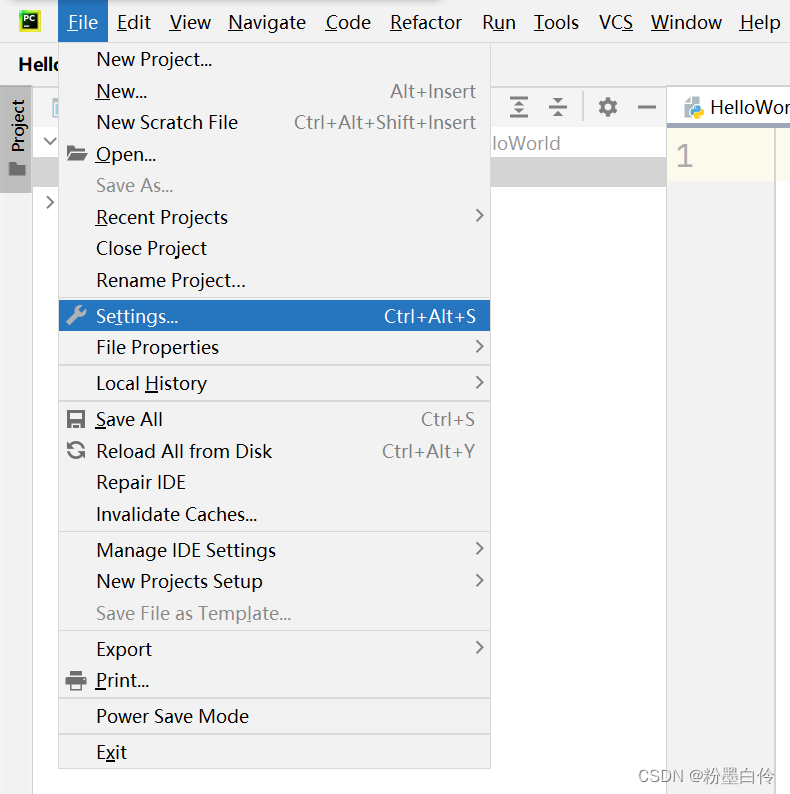Click the Print printer icon
The height and width of the screenshot is (794, 790).
[x=76, y=680]
